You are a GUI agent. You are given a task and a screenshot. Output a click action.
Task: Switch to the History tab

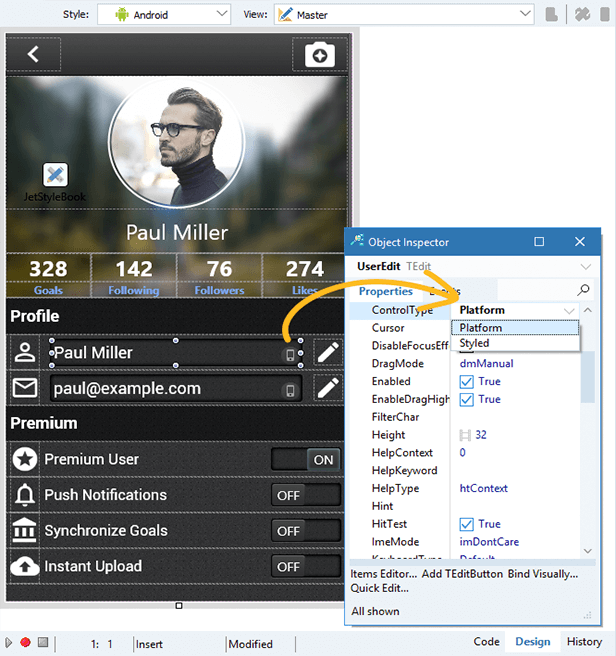tap(584, 642)
